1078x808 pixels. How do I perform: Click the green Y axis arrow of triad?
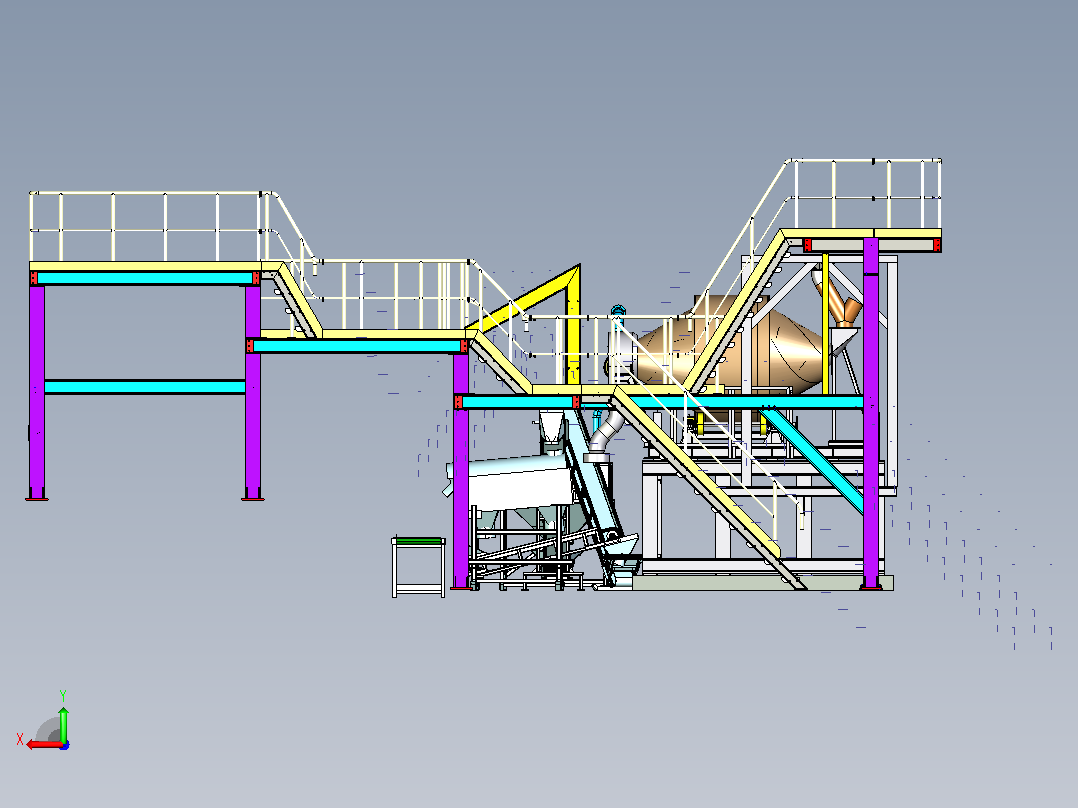[x=63, y=723]
